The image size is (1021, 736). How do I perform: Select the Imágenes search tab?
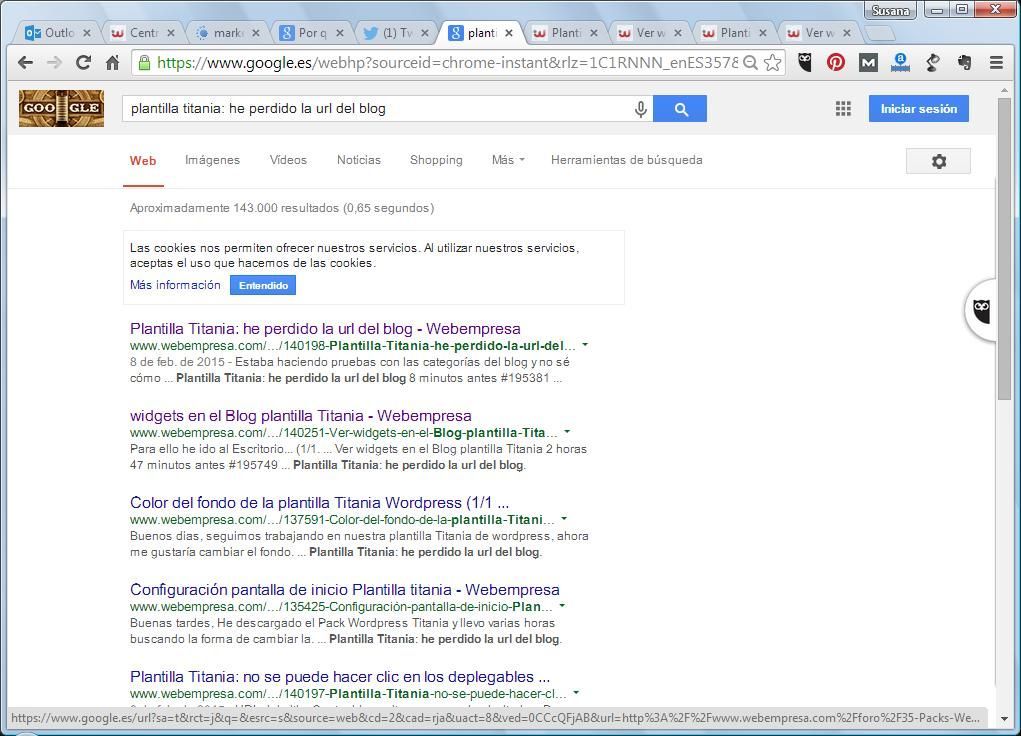tap(212, 160)
